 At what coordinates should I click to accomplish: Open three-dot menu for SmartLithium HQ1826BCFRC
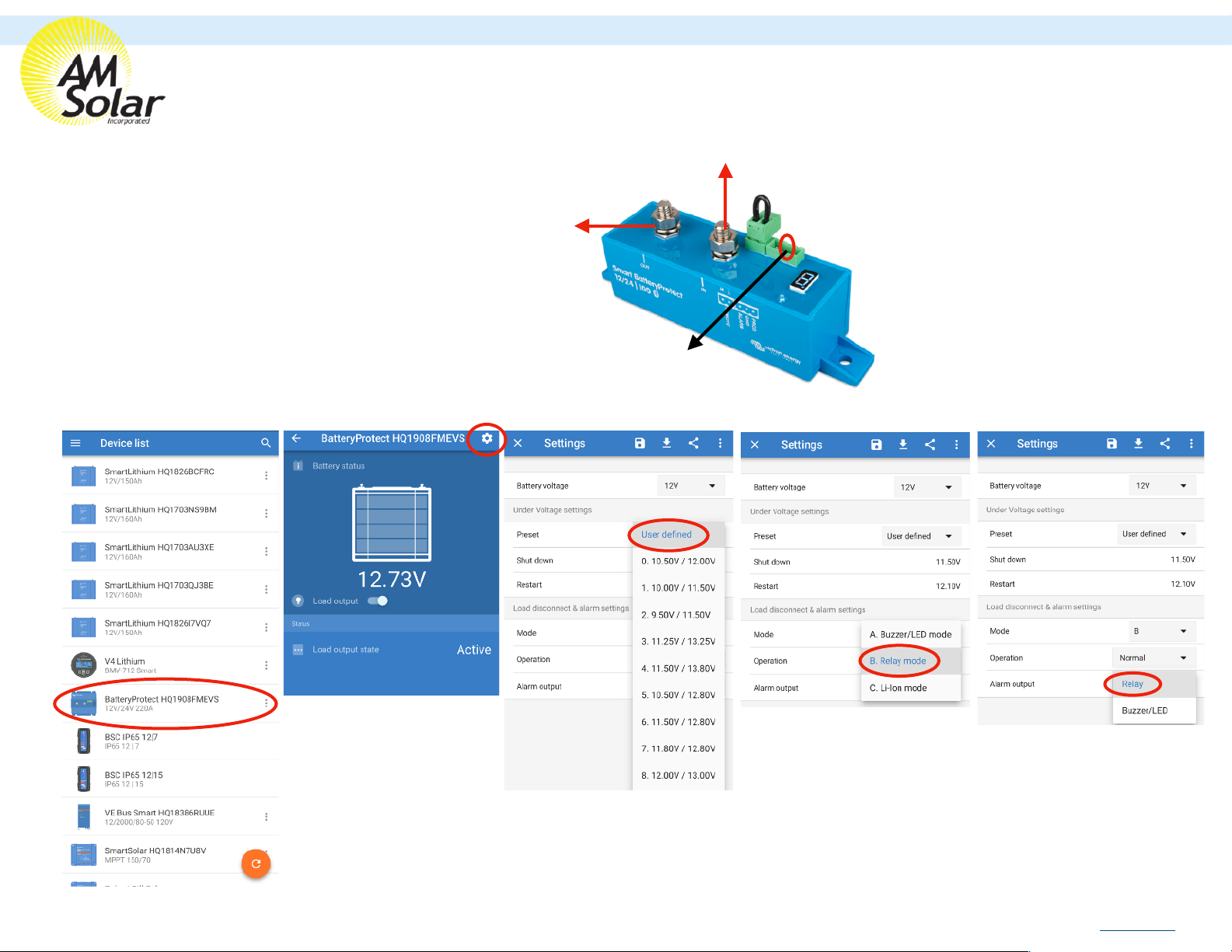[x=266, y=476]
